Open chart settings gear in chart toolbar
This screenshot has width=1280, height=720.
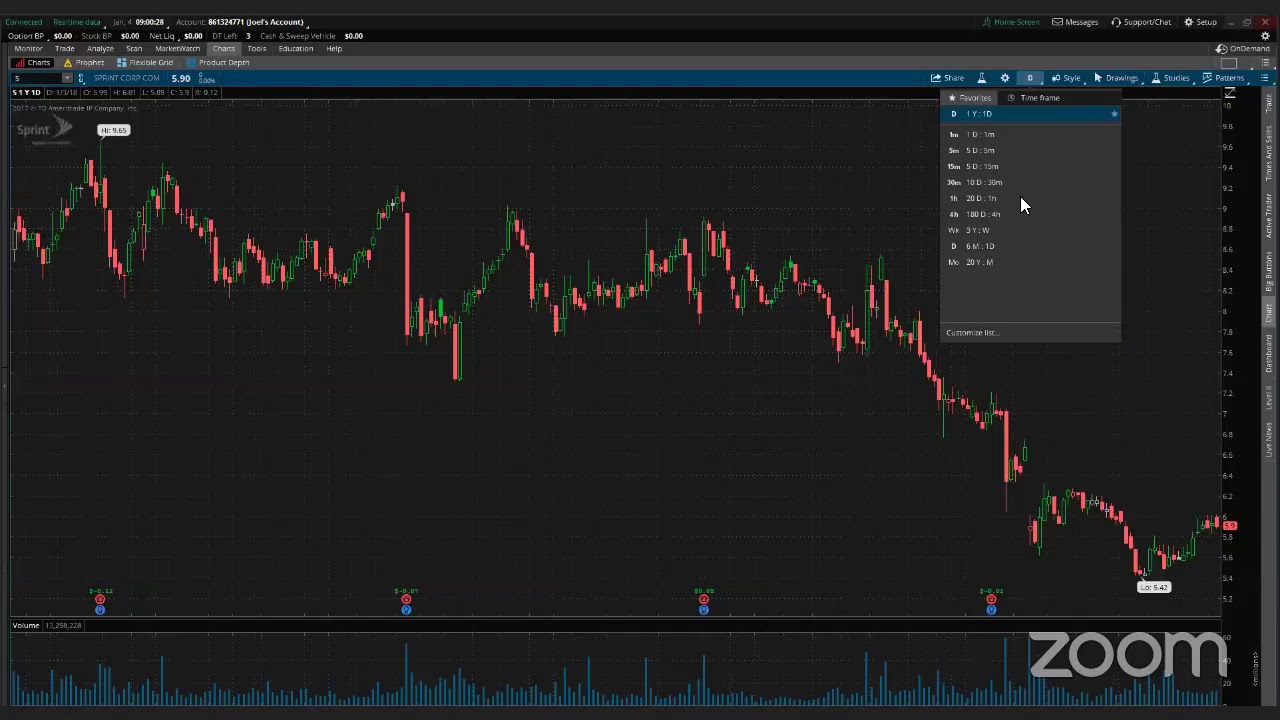coord(1005,78)
